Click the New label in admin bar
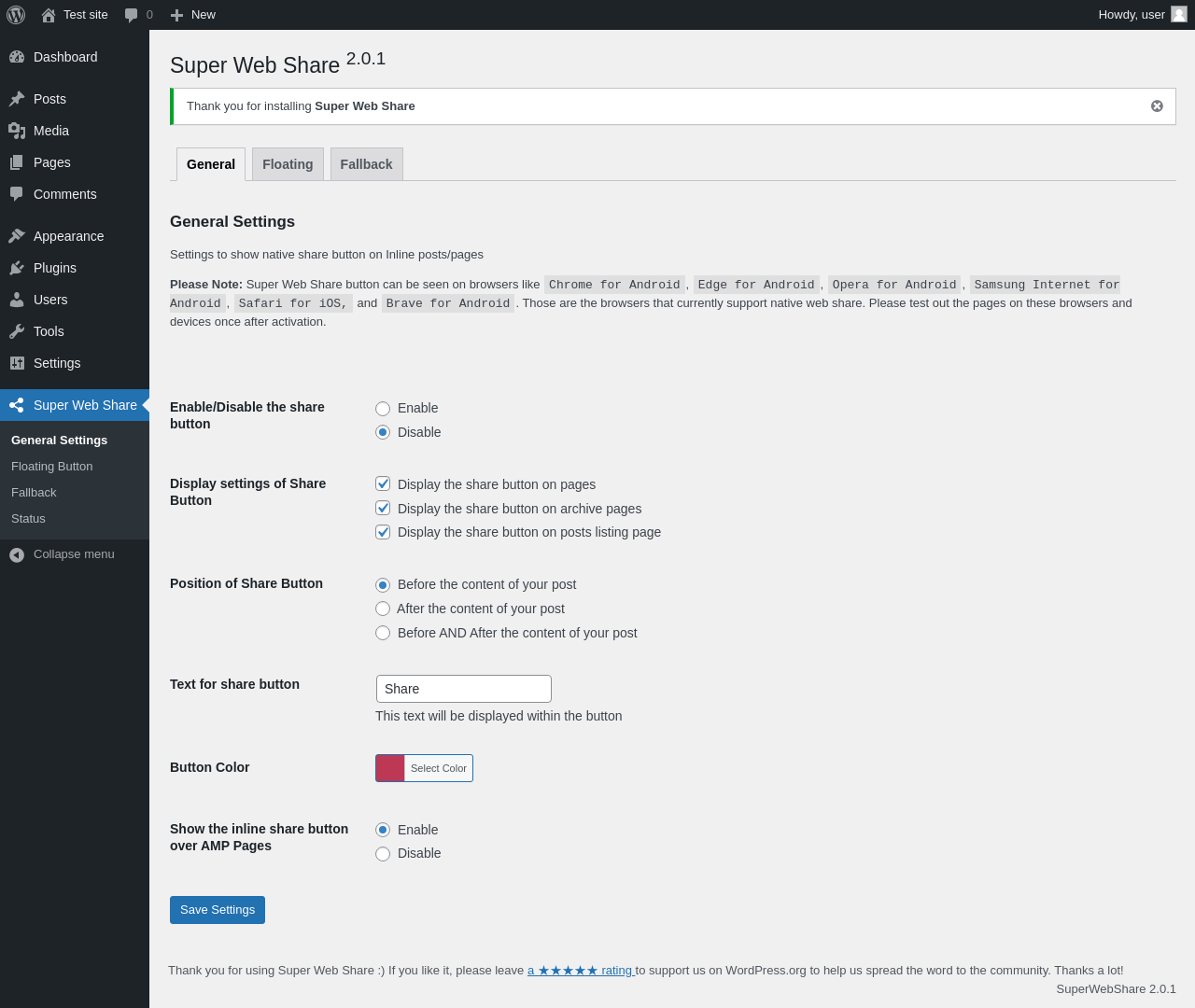1195x1008 pixels. coord(204,15)
